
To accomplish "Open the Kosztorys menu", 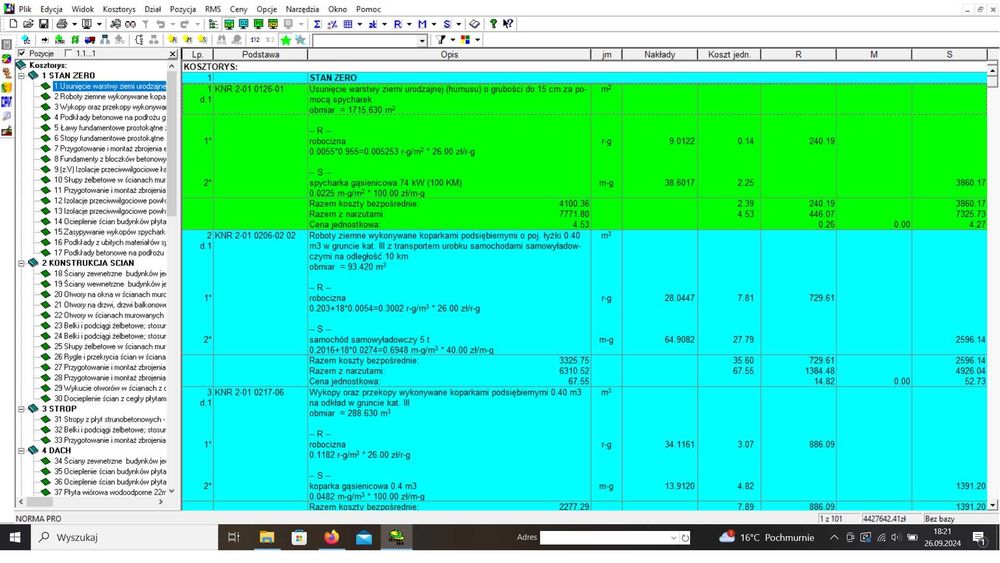I will coord(119,9).
